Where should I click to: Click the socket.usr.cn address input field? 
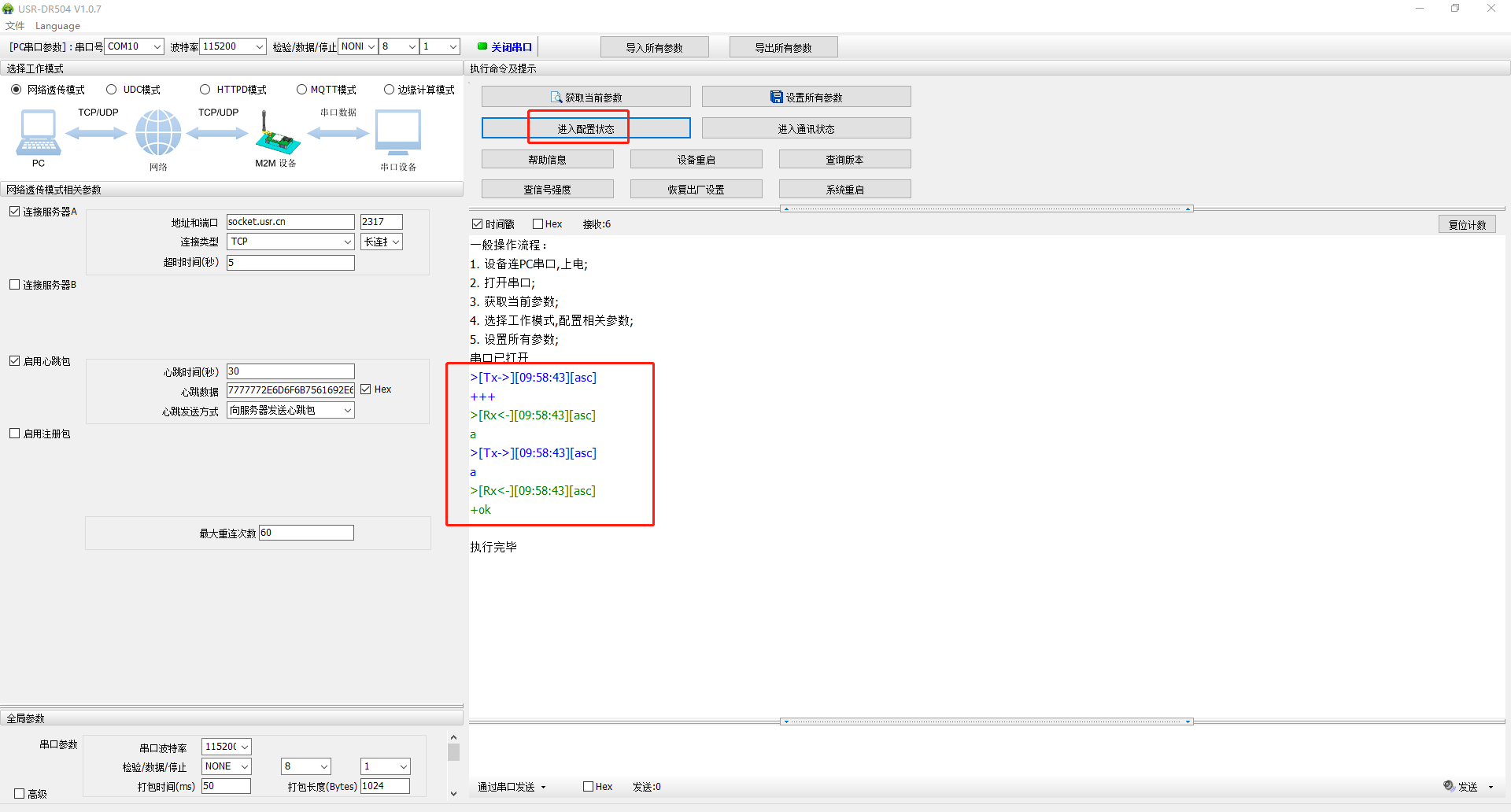click(290, 222)
